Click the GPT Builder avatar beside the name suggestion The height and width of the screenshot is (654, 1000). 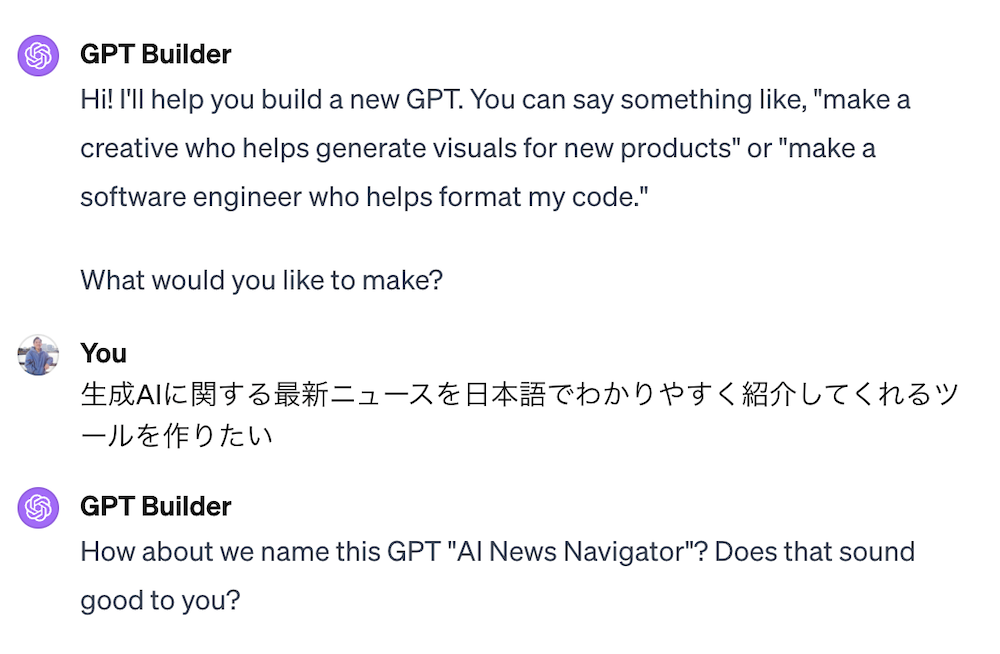[38, 508]
